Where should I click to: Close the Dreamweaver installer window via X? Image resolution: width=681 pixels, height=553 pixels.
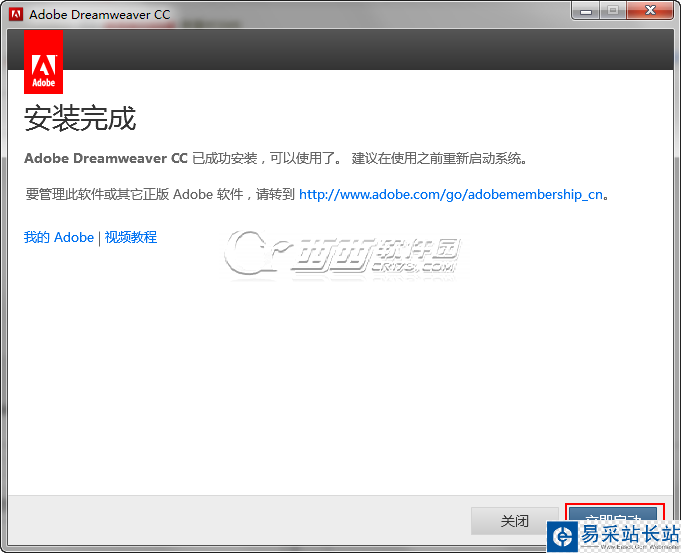650,11
